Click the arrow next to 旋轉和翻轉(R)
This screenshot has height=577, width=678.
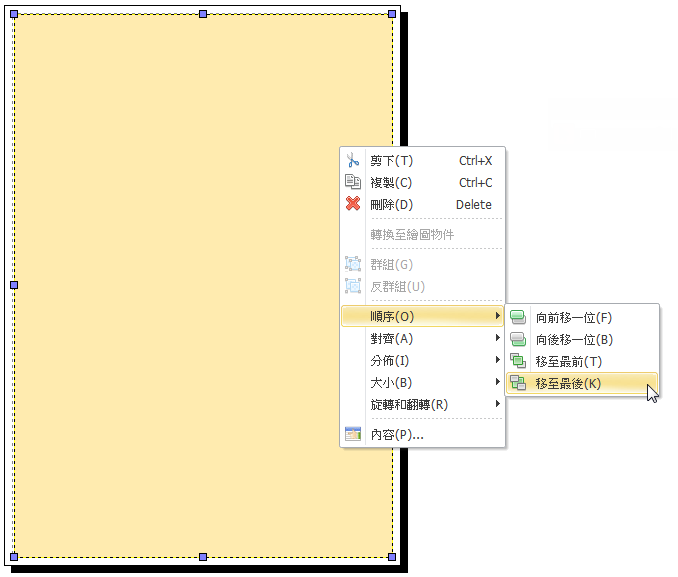(x=498, y=404)
